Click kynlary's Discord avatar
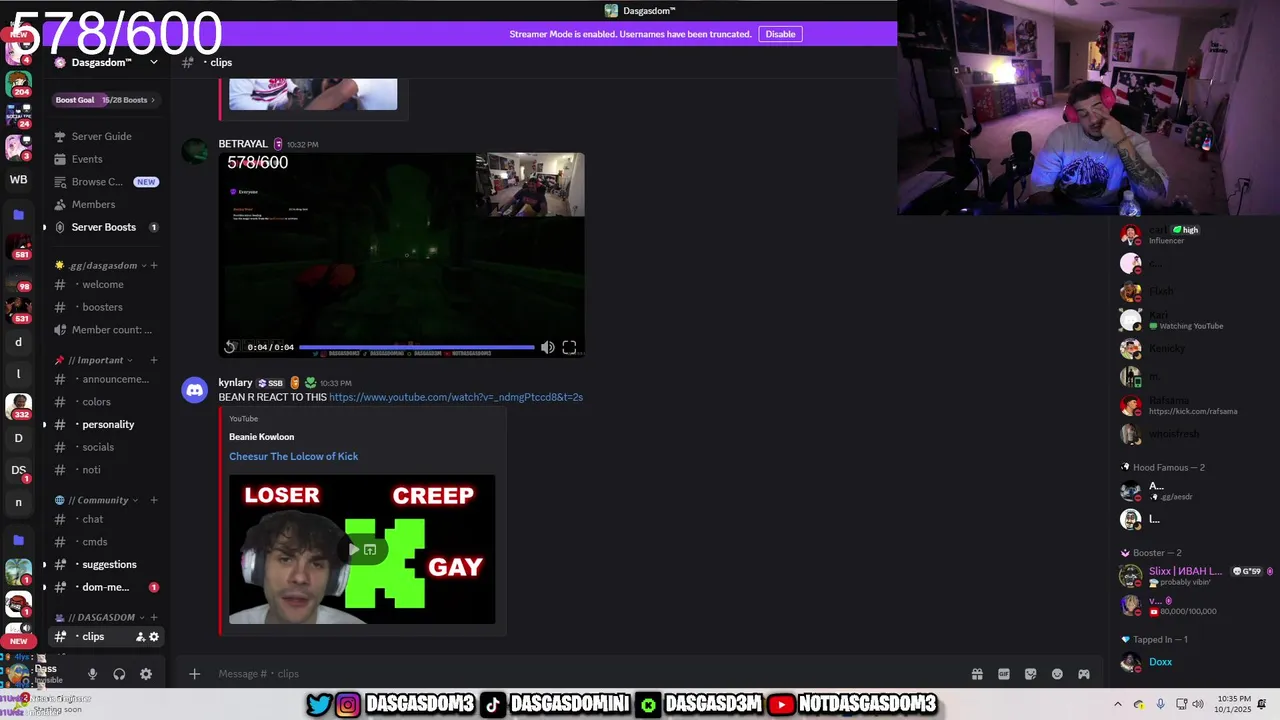The height and width of the screenshot is (720, 1280). coord(195,390)
